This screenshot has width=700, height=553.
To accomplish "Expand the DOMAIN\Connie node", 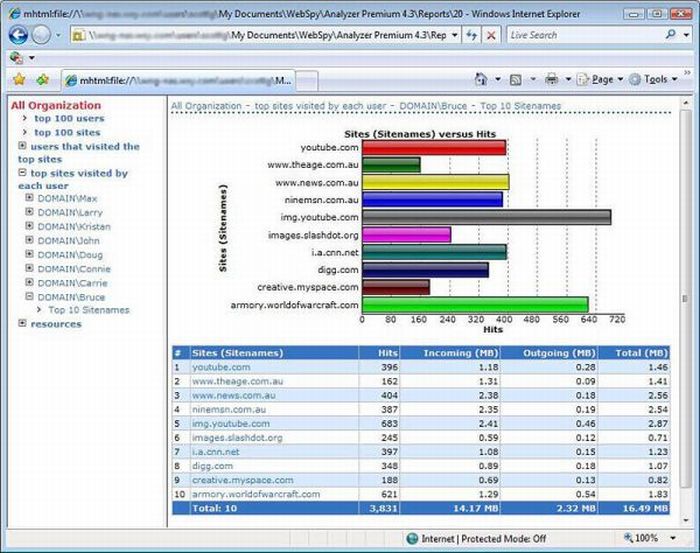I will [x=29, y=268].
